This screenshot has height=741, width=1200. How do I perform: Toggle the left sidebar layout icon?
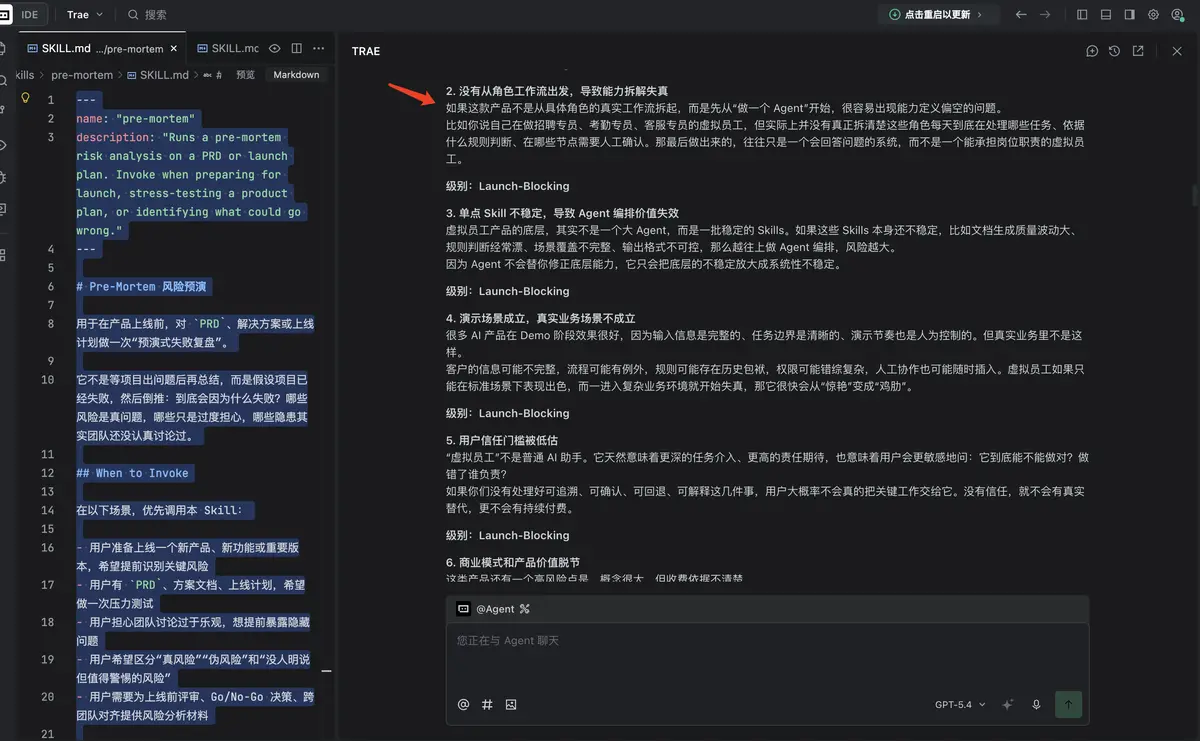coord(1083,15)
